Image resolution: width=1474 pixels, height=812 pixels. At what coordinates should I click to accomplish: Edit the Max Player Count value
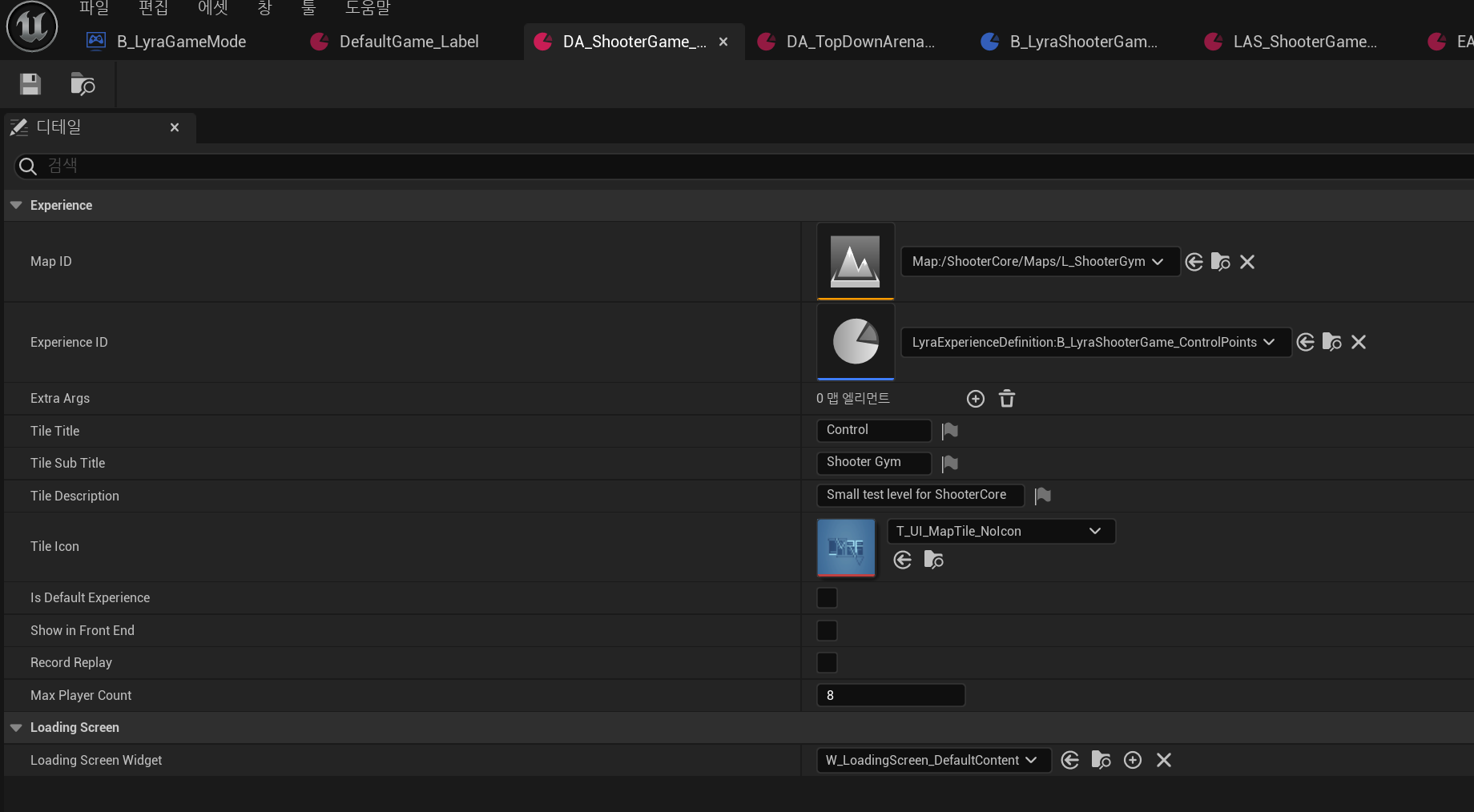point(891,695)
